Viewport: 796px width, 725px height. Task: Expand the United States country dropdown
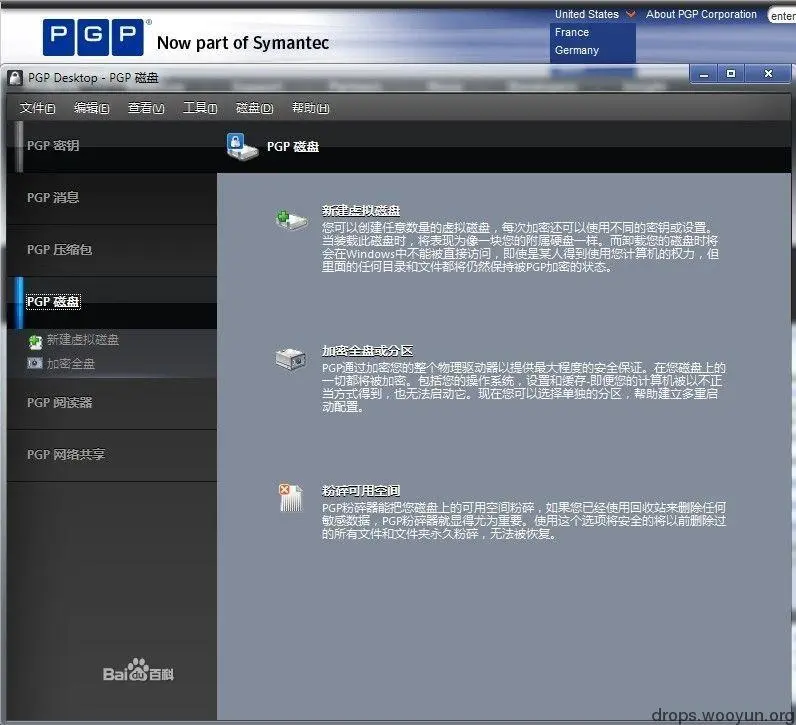[594, 14]
